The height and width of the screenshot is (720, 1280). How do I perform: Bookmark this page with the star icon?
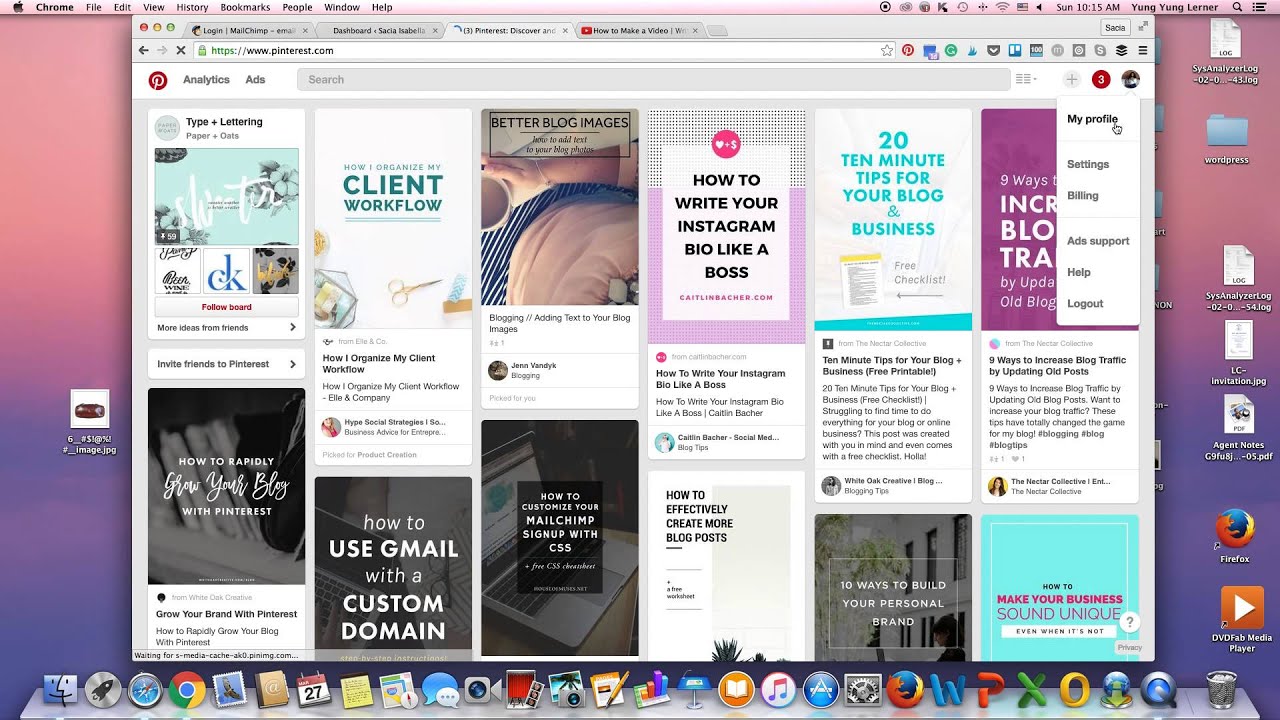[886, 50]
